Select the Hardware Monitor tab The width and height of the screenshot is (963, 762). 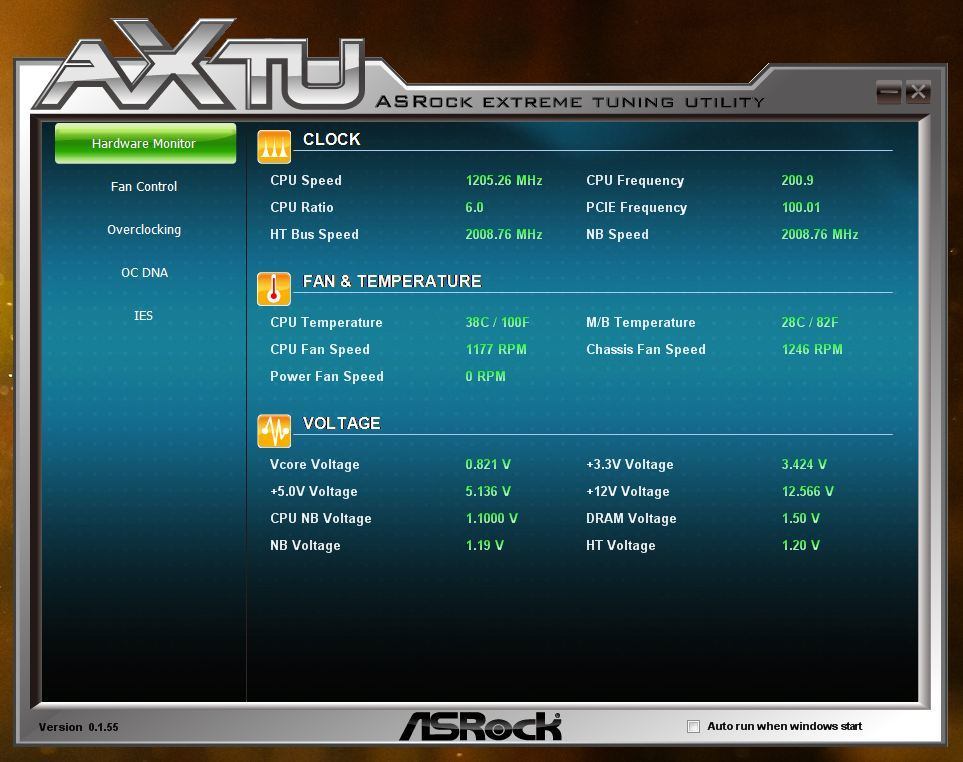point(146,144)
